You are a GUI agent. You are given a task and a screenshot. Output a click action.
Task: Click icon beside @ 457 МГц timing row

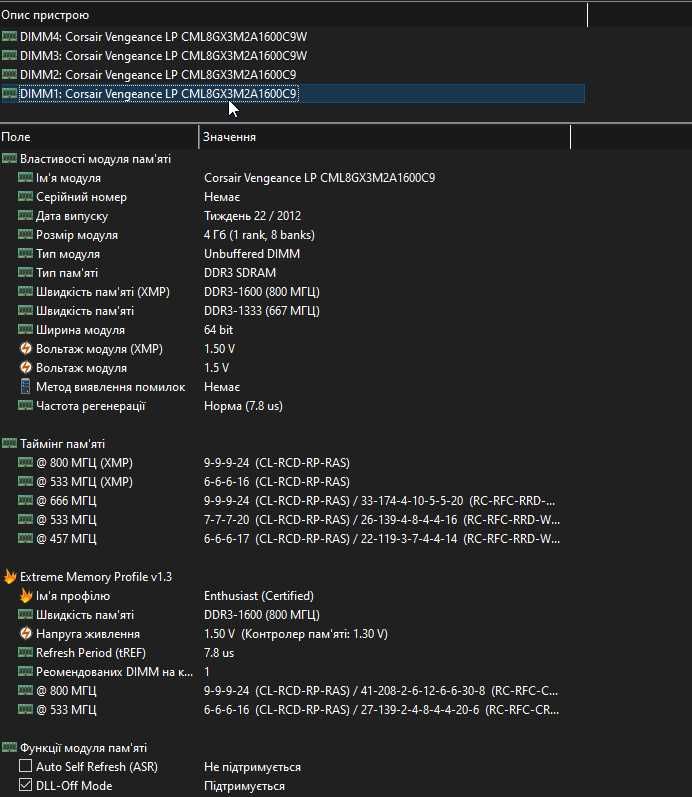pos(25,539)
